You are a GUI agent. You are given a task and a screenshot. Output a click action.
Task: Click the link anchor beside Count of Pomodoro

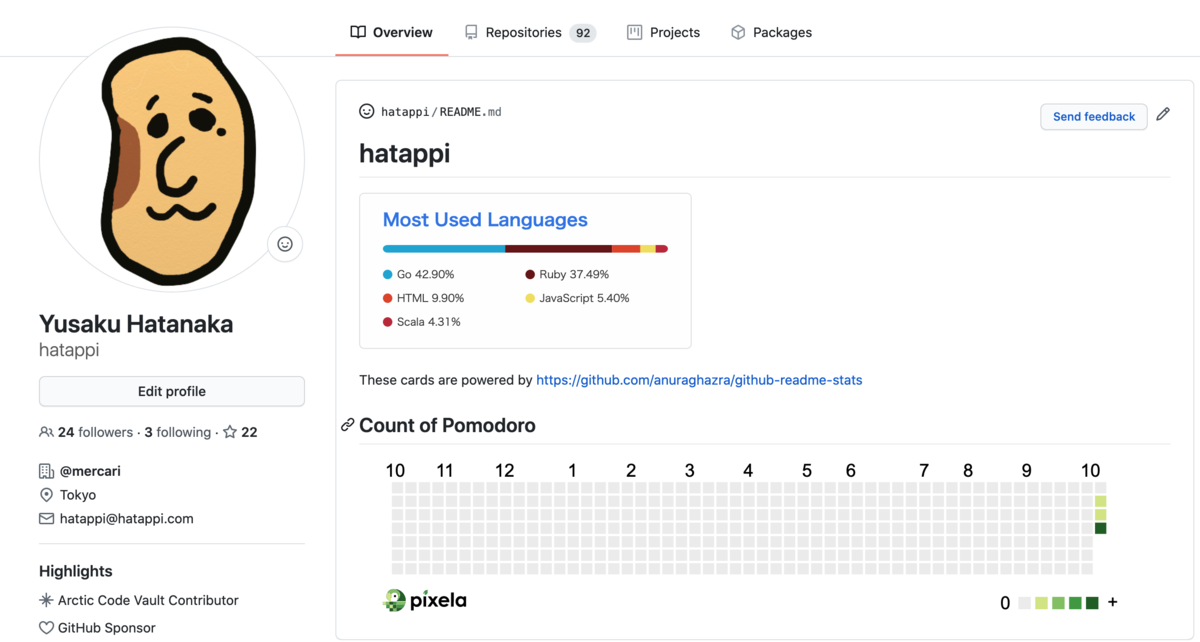pyautogui.click(x=347, y=424)
